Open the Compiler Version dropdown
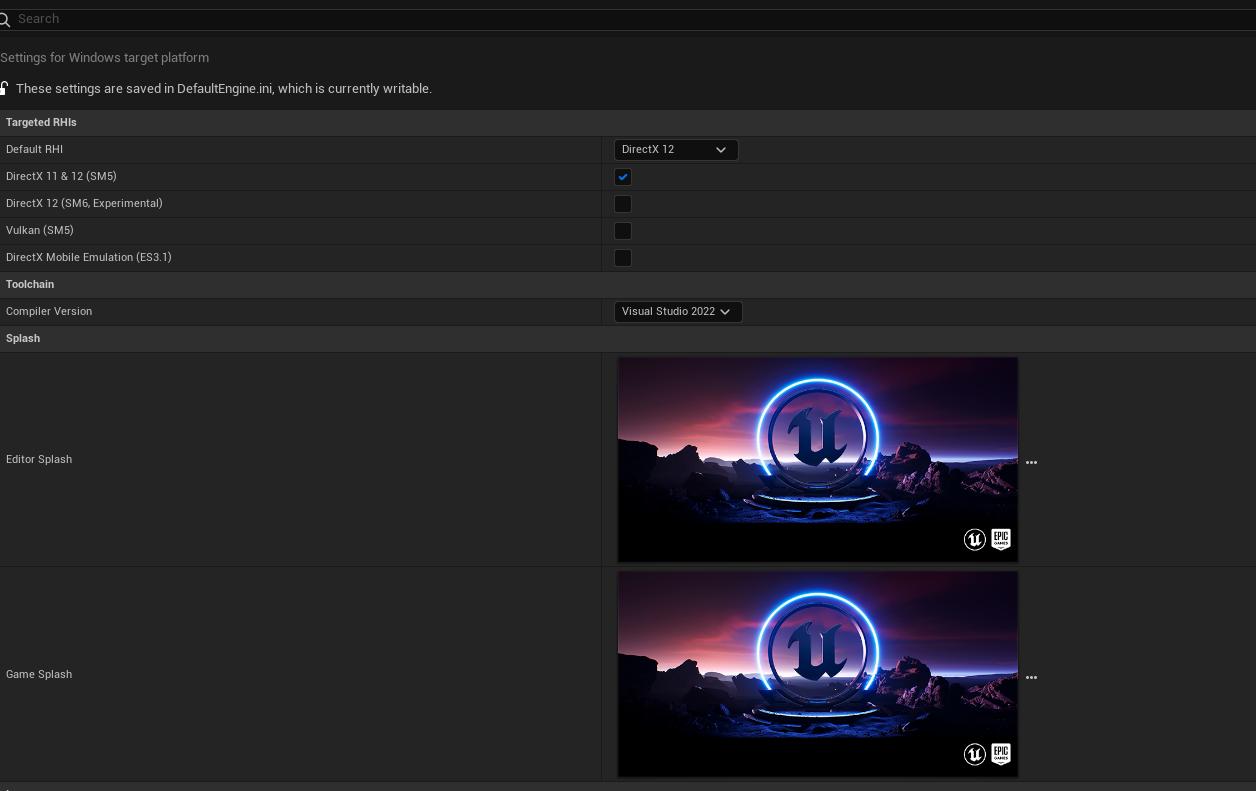The image size is (1256, 791). [678, 312]
